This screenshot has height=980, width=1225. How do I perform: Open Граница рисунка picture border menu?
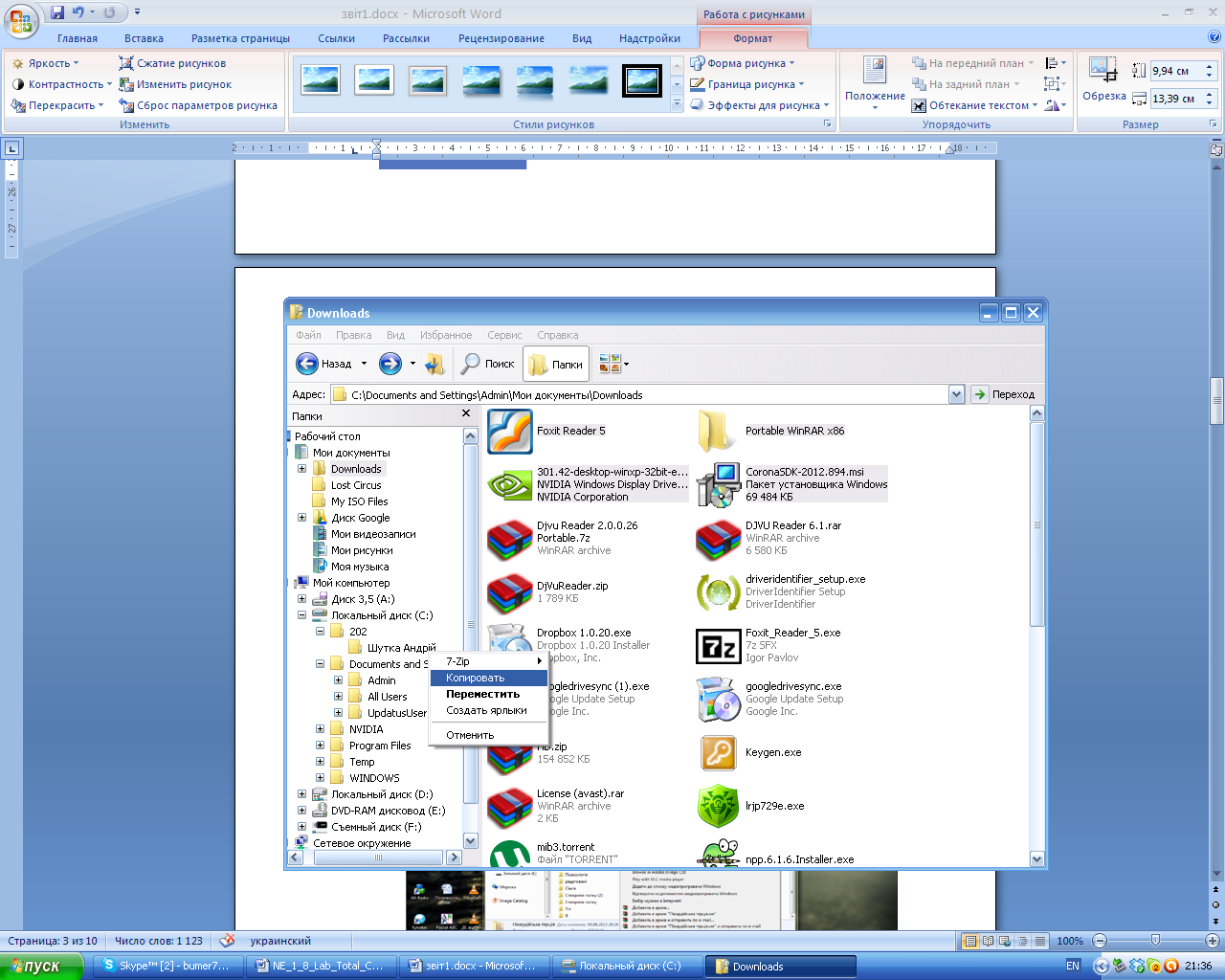tap(748, 84)
